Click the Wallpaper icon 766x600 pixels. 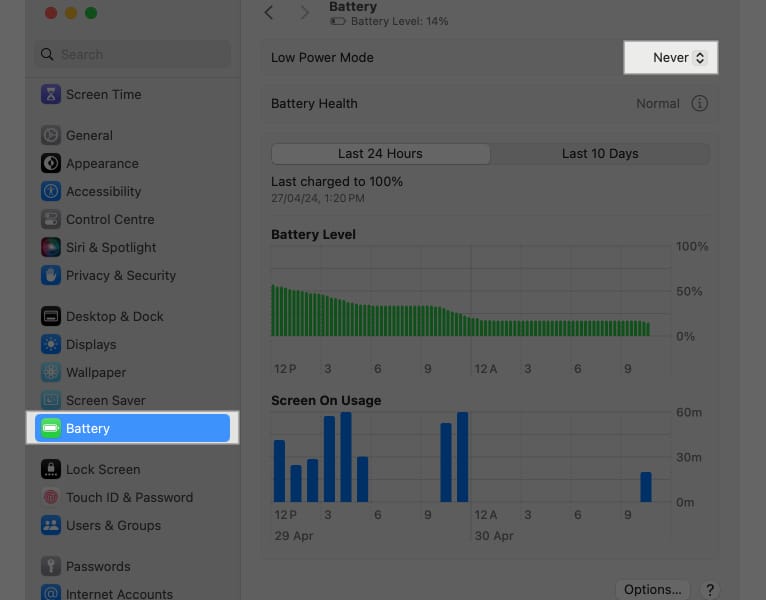coord(51,372)
